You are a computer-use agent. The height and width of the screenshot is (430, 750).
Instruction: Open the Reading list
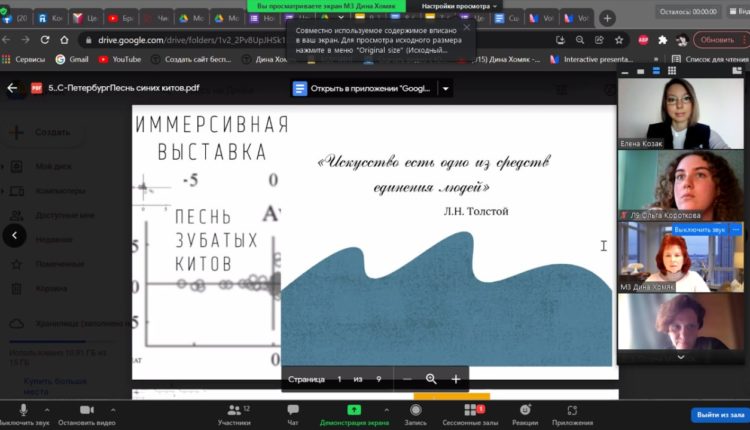pyautogui.click(x=710, y=59)
